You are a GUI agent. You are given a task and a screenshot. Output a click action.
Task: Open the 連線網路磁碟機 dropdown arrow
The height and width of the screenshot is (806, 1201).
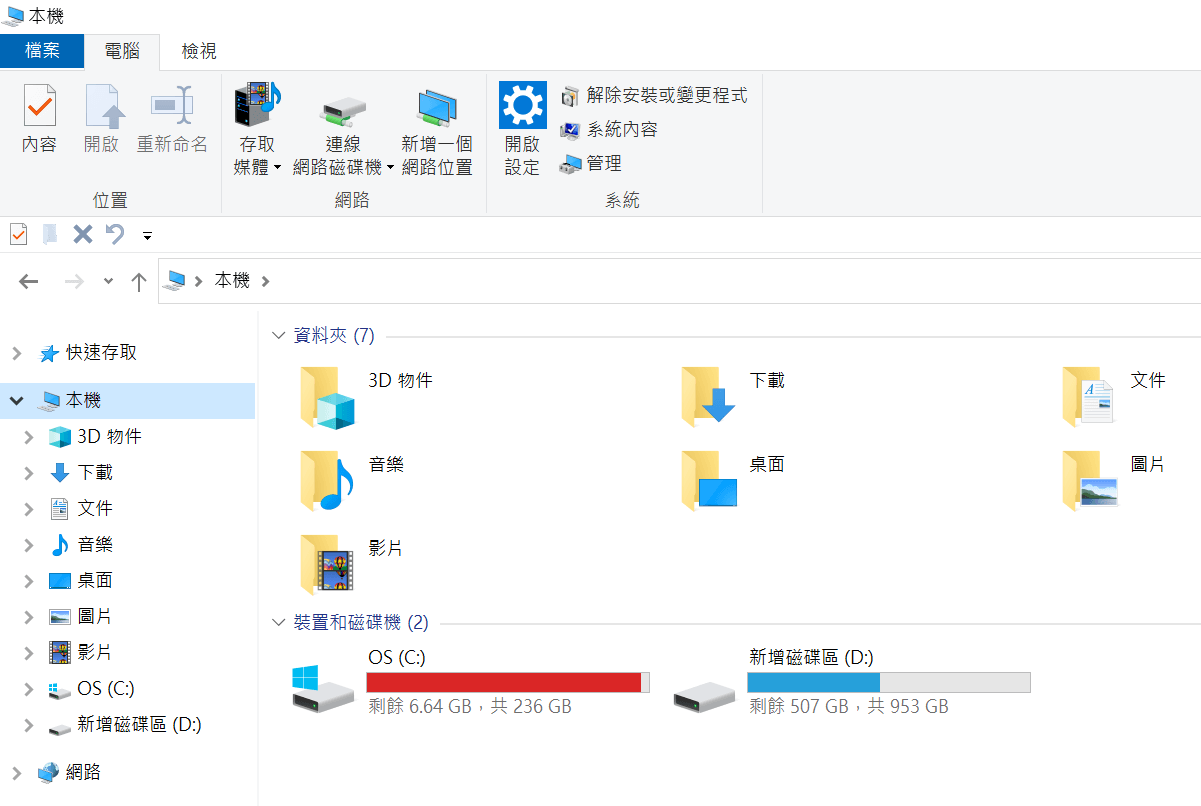390,168
